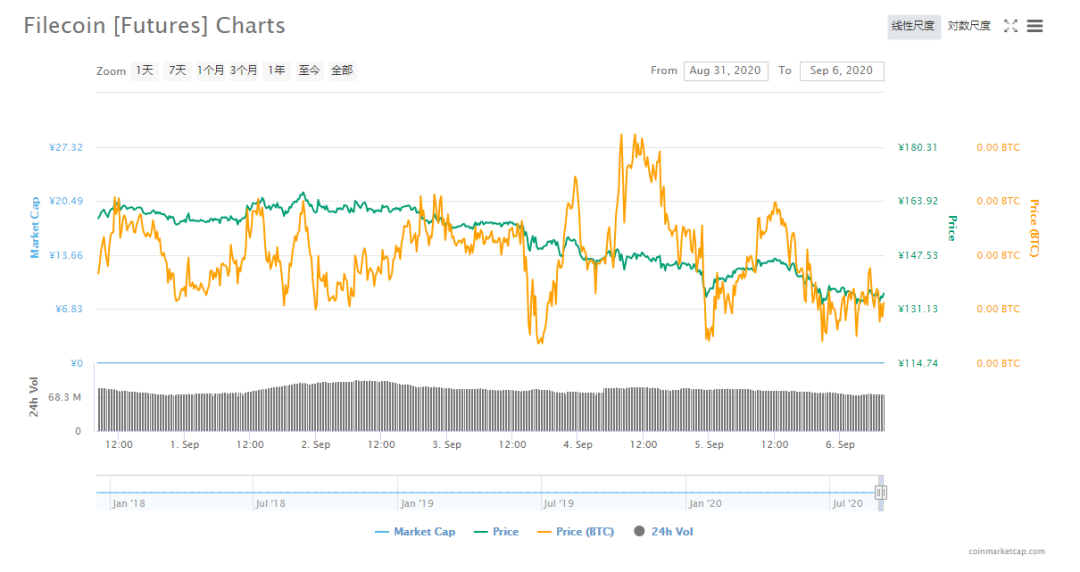The image size is (1080, 572).
Task: Set zoom to 全部 (all)
Action: click(342, 70)
